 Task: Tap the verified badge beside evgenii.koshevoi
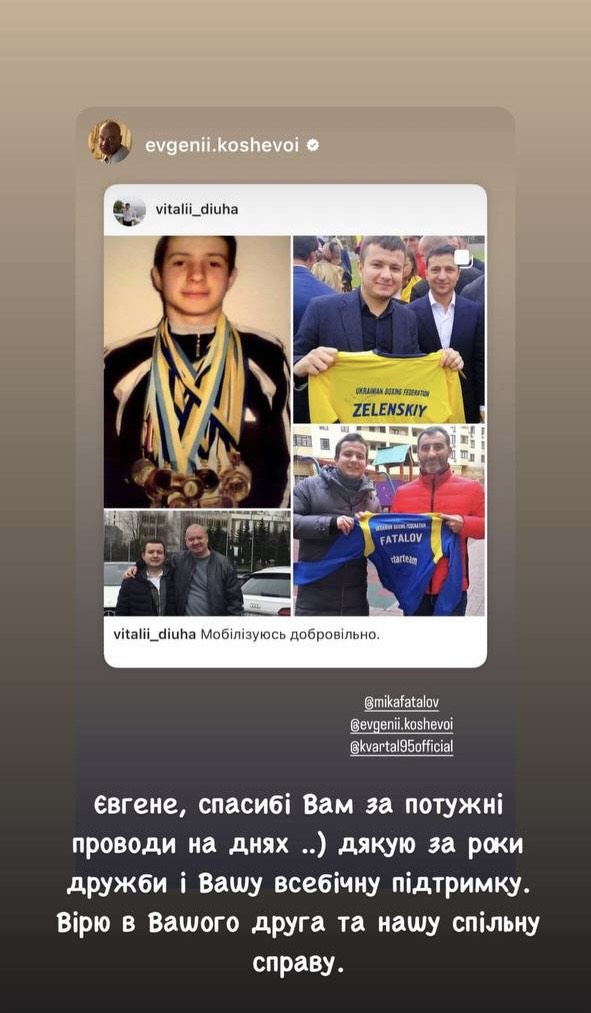[313, 145]
